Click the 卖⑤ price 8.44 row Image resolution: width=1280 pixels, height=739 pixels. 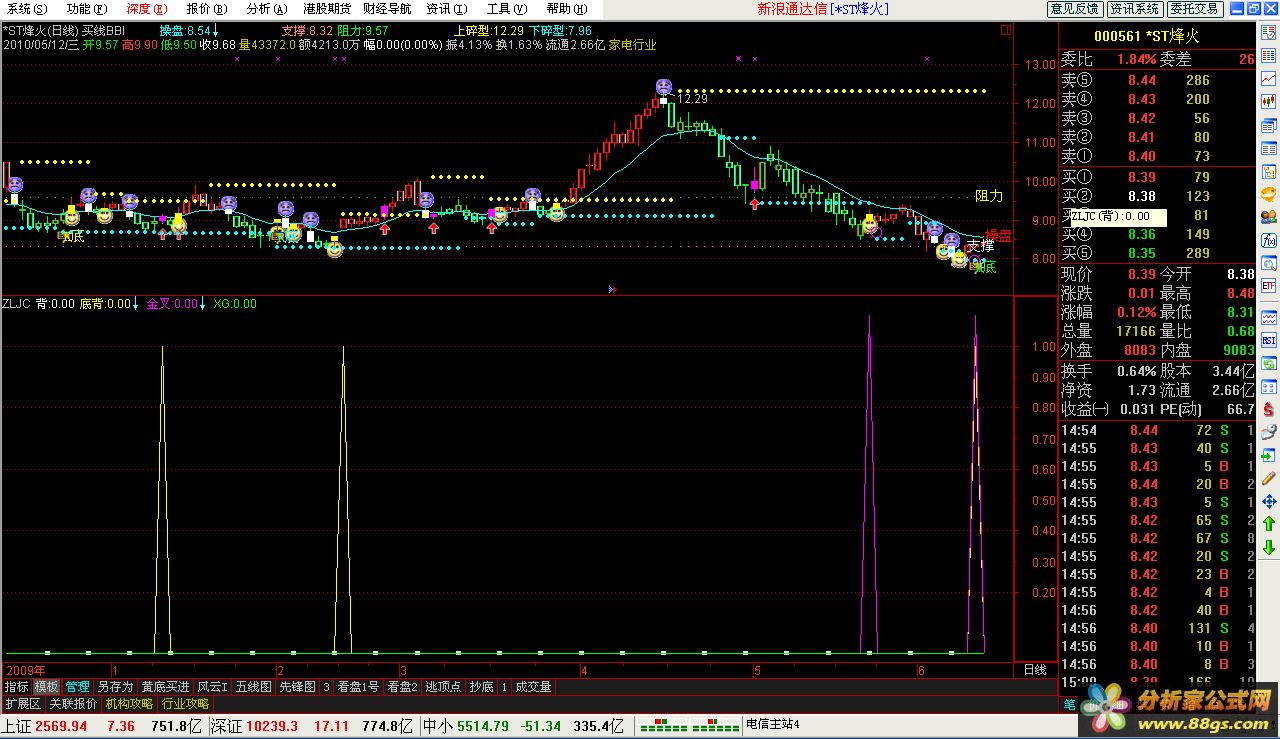1157,80
